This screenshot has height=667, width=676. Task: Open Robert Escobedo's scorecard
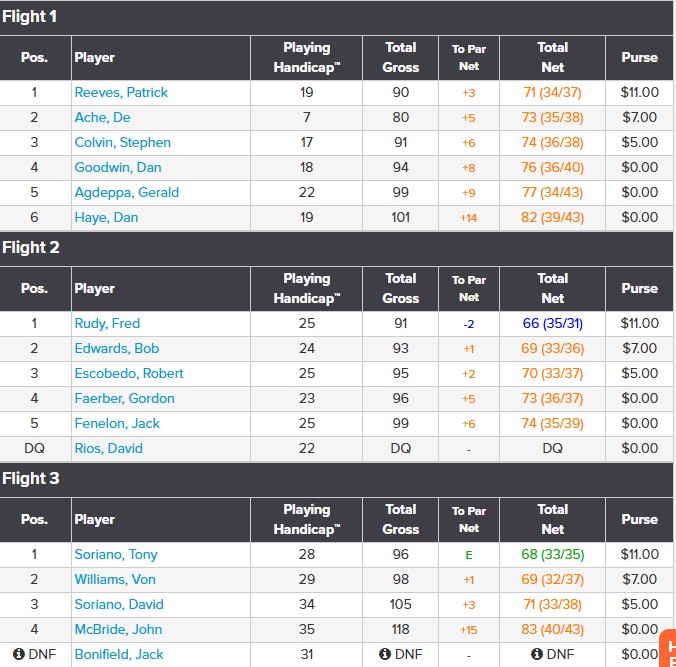129,373
